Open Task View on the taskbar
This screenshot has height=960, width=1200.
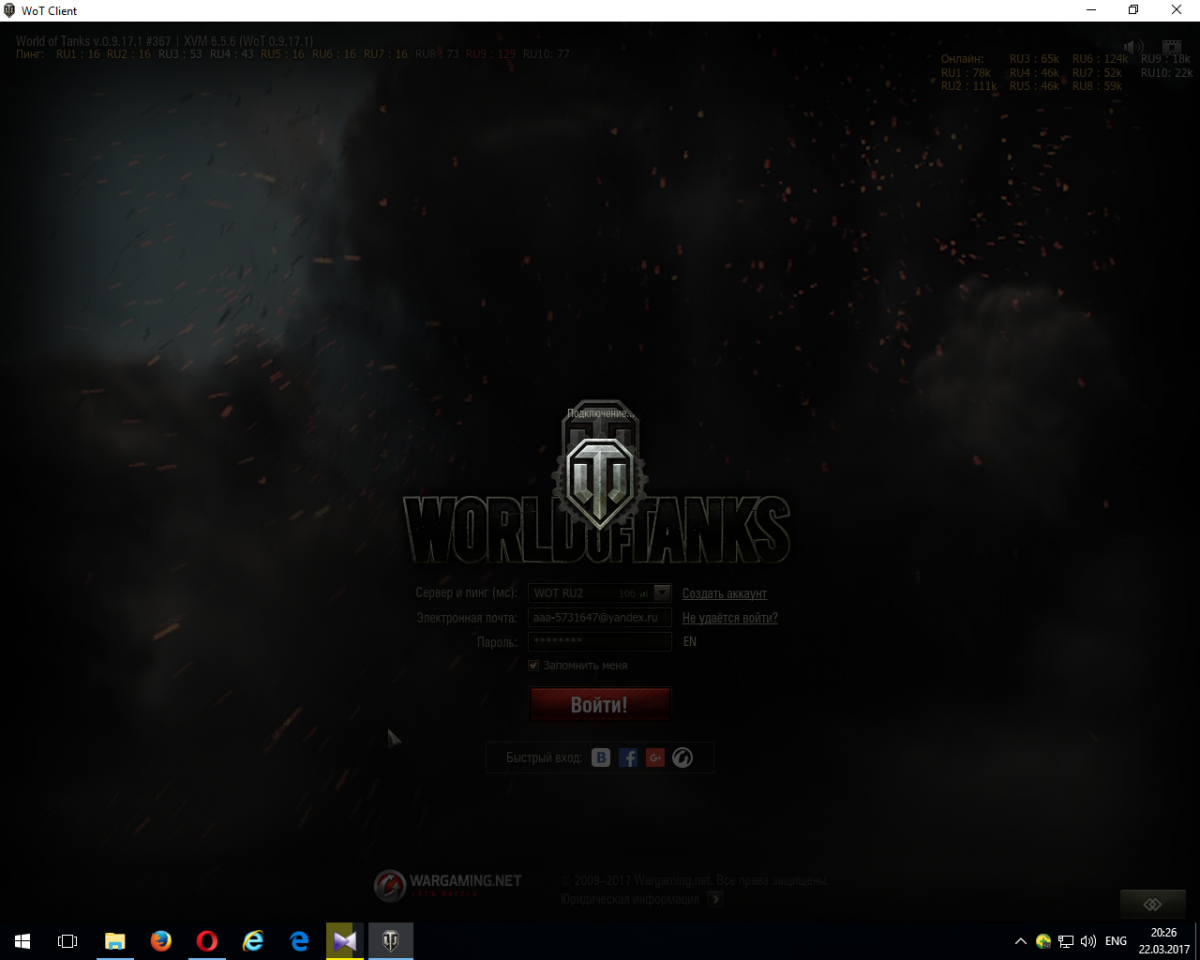pyautogui.click(x=68, y=941)
